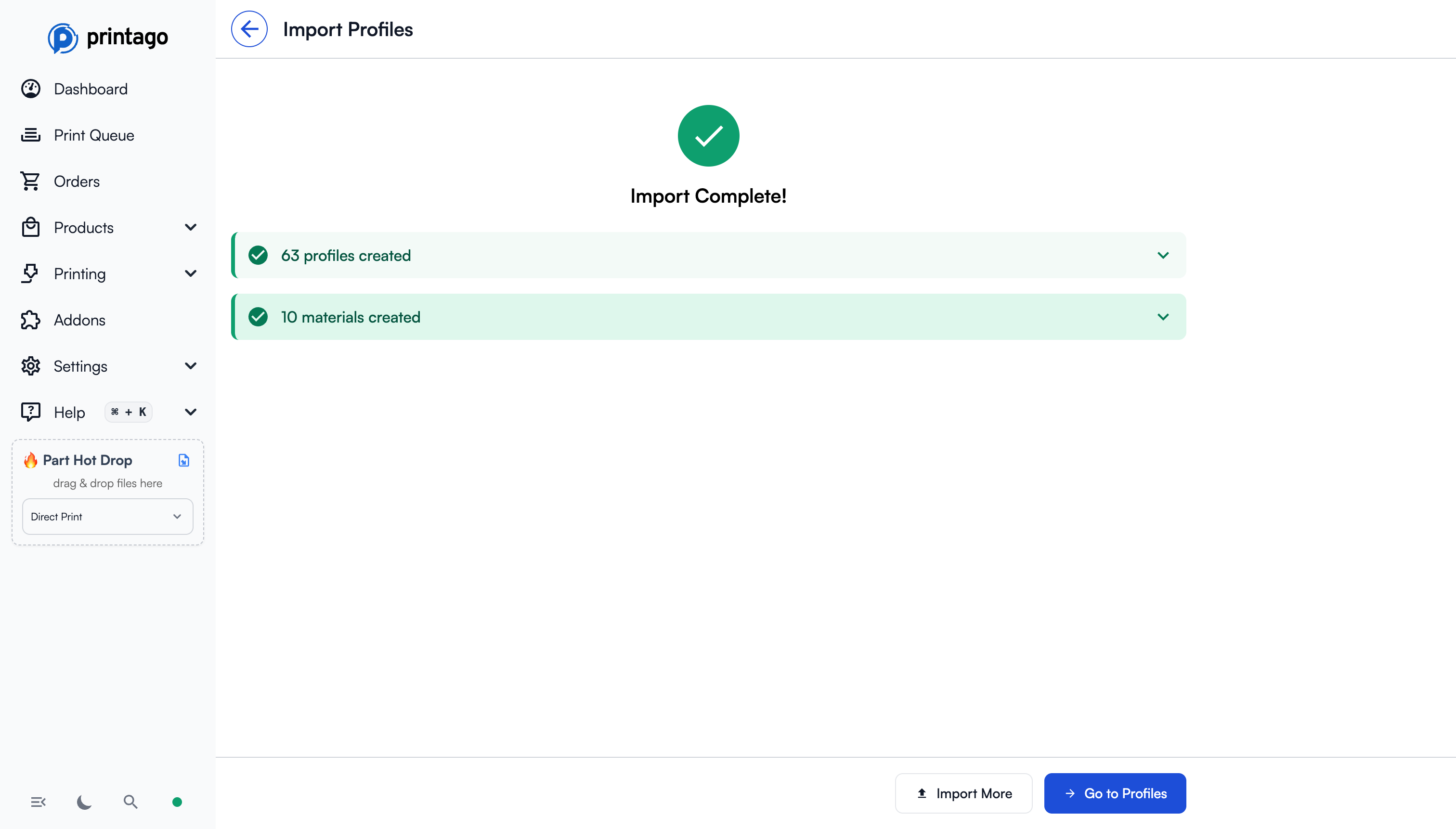
Task: Click the back arrow icon
Action: point(249,29)
